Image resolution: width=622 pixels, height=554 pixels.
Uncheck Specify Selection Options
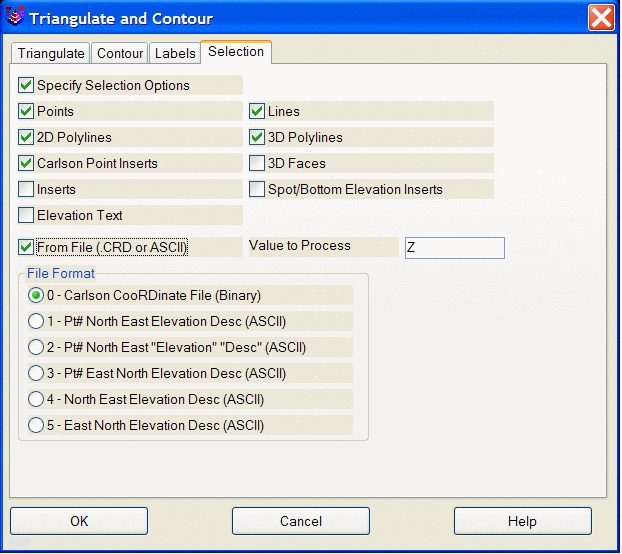(26, 86)
